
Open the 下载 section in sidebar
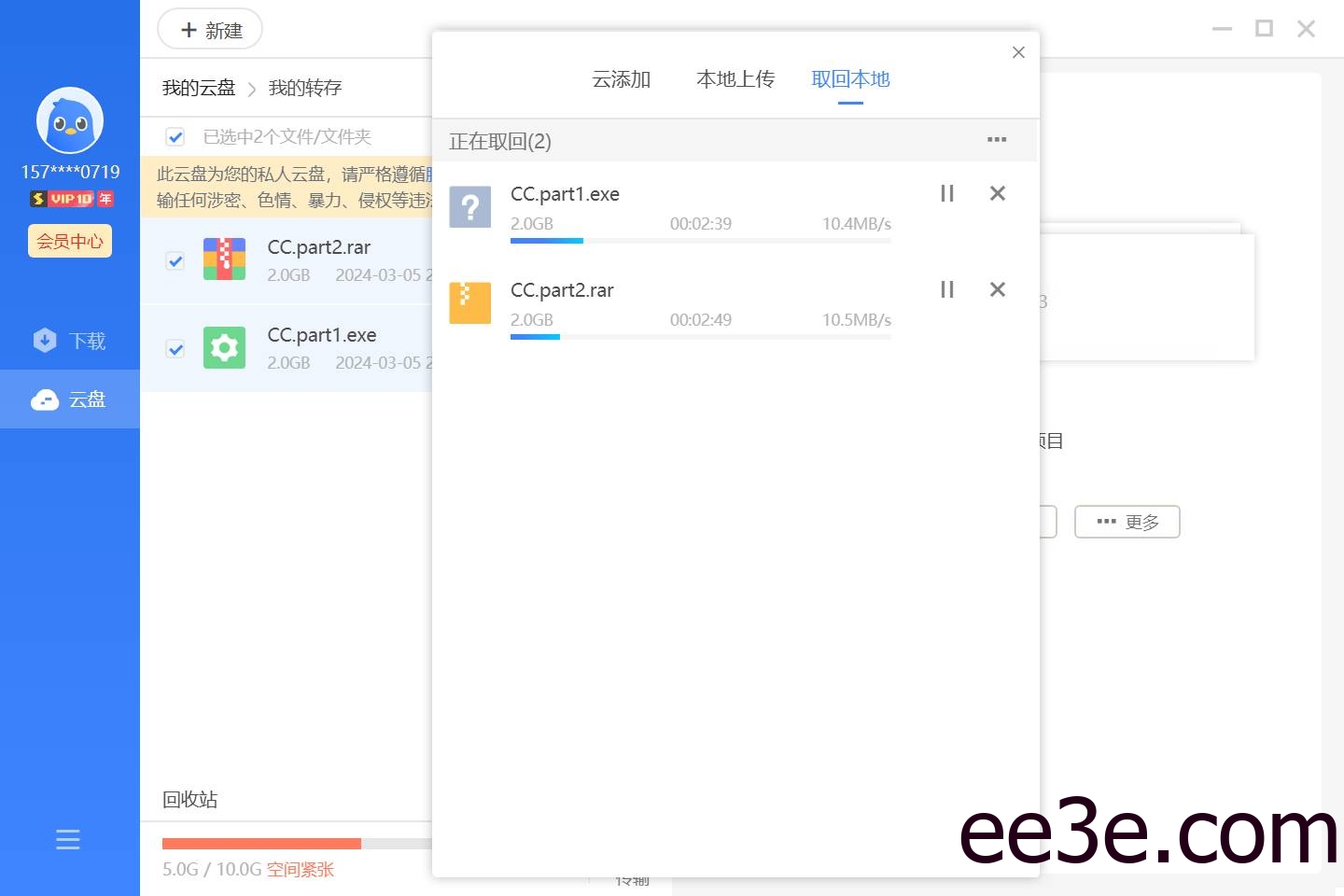coord(70,341)
